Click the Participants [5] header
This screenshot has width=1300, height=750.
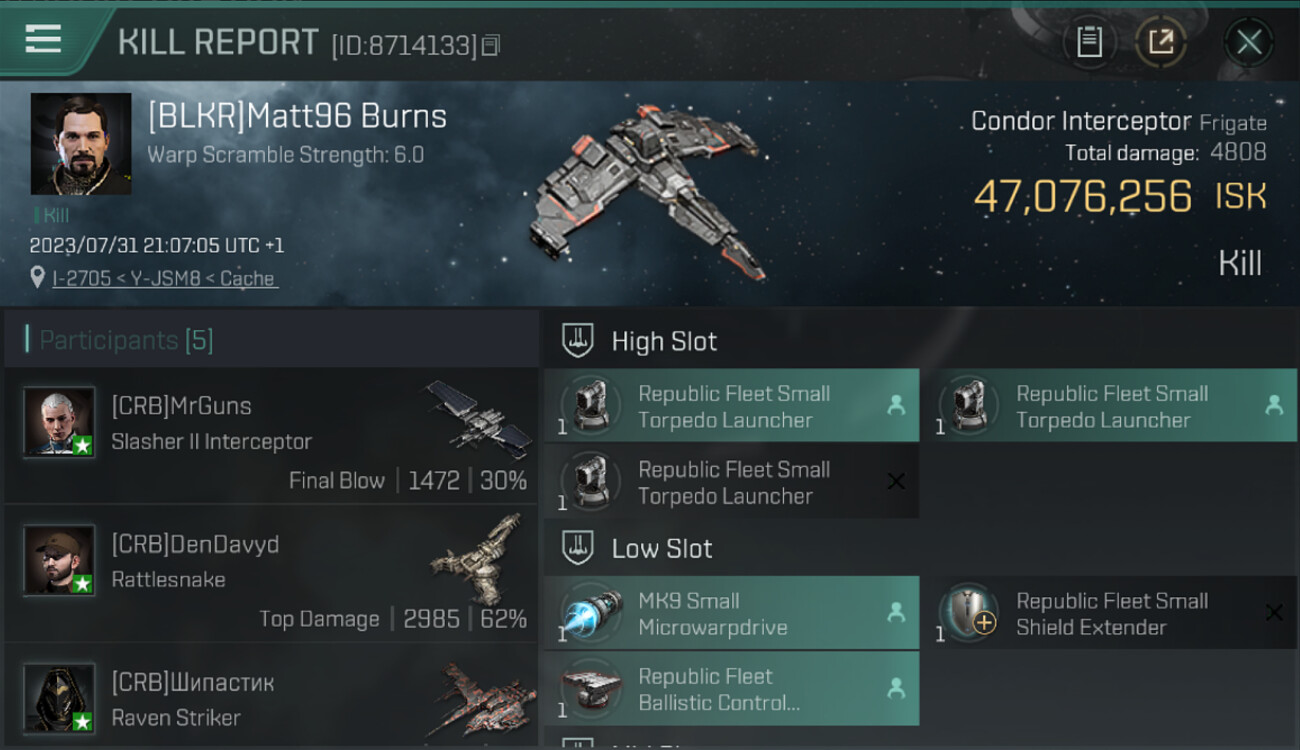click(126, 340)
